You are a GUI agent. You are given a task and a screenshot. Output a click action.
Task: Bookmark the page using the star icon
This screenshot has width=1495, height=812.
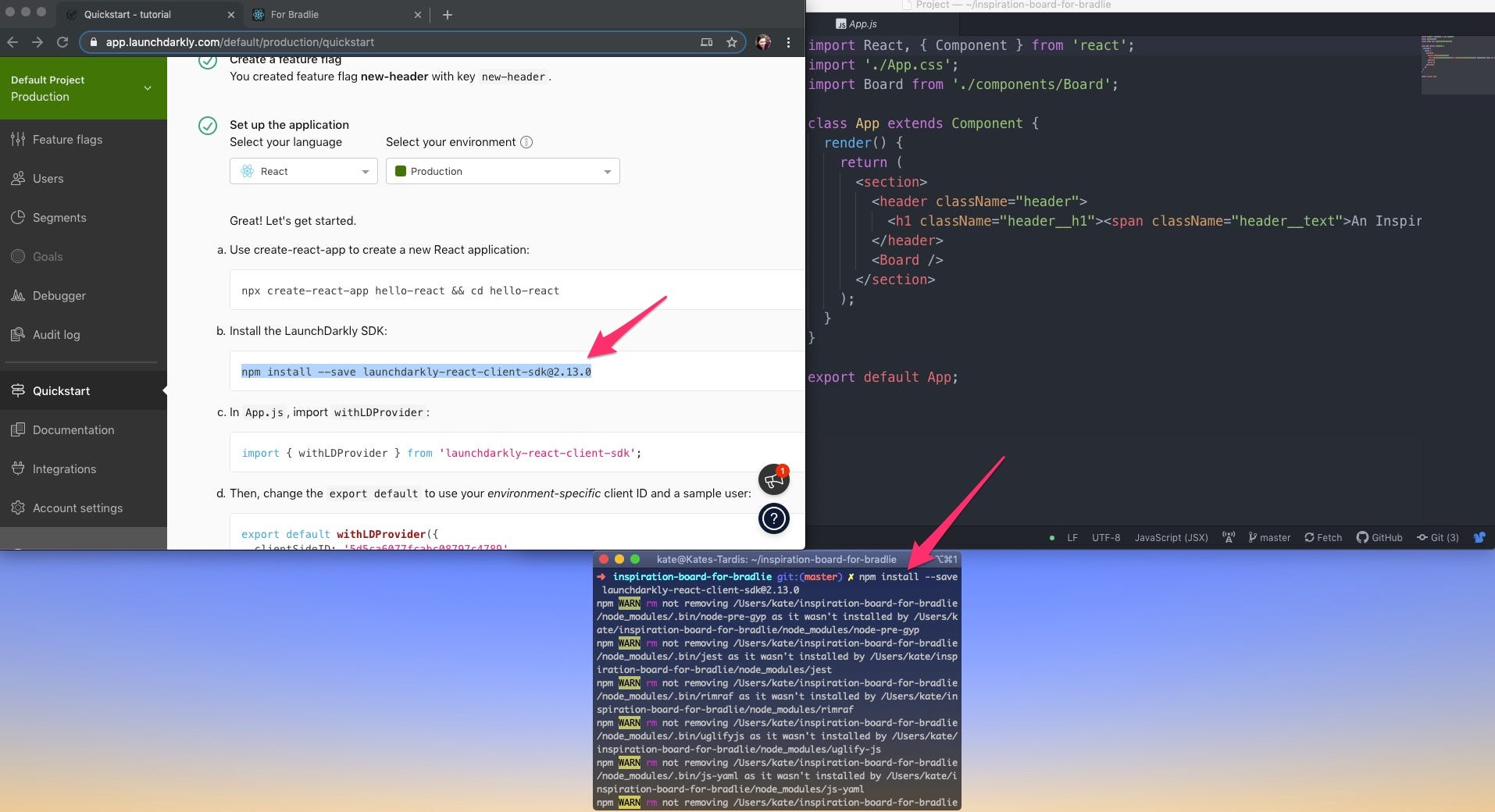tap(731, 42)
